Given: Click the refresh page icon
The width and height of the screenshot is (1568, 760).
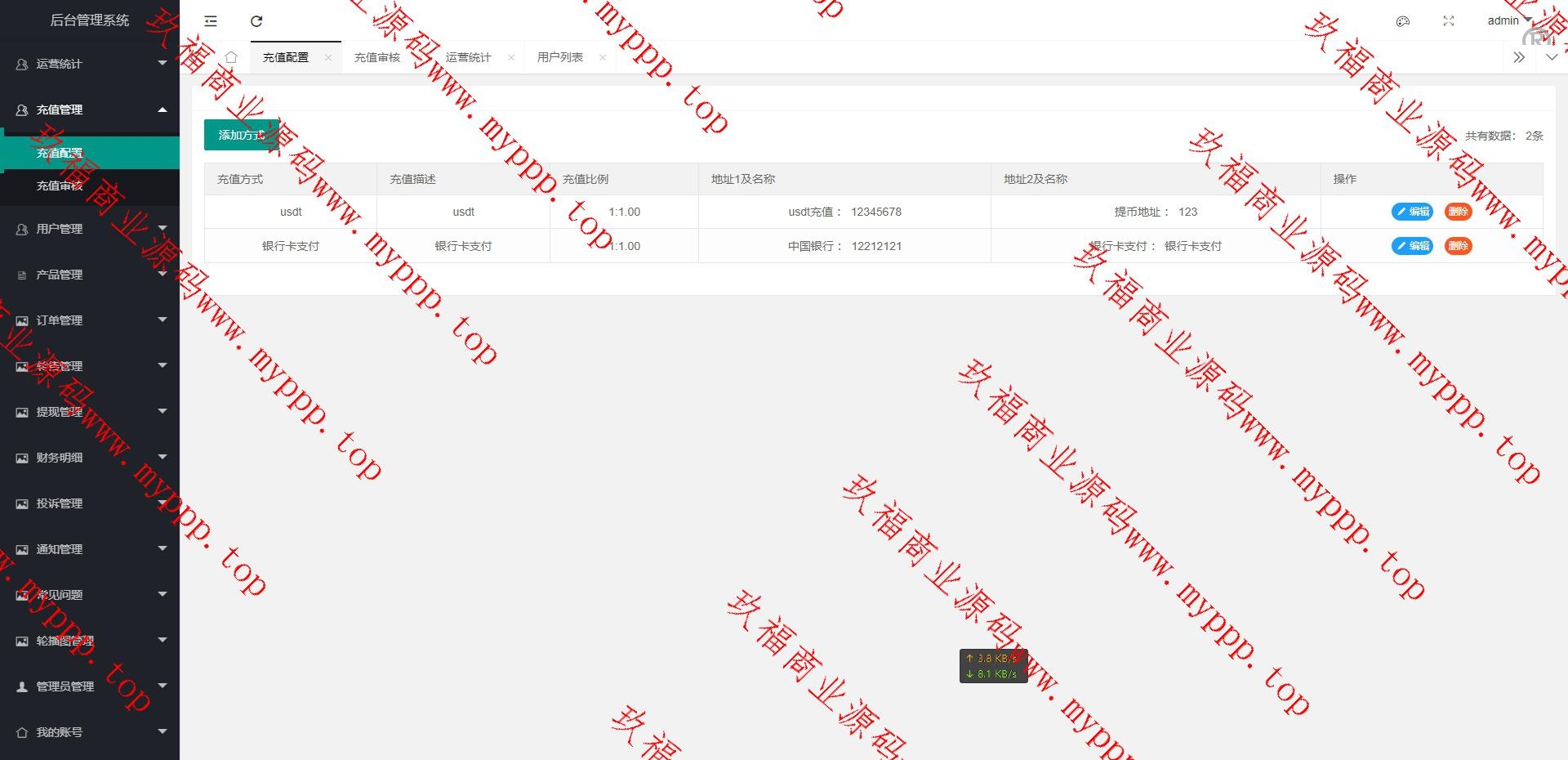Looking at the screenshot, I should pyautogui.click(x=256, y=21).
